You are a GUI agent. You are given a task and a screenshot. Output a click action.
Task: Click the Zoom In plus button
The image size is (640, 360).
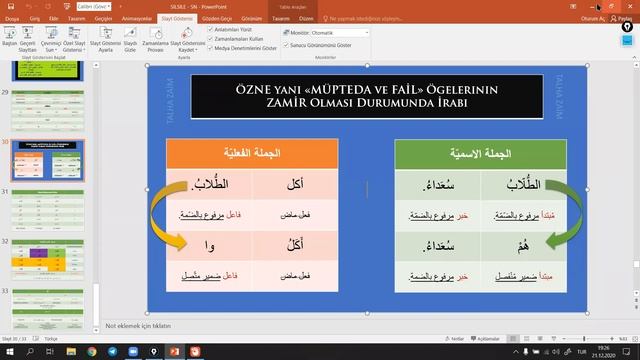pyautogui.click(x=611, y=339)
